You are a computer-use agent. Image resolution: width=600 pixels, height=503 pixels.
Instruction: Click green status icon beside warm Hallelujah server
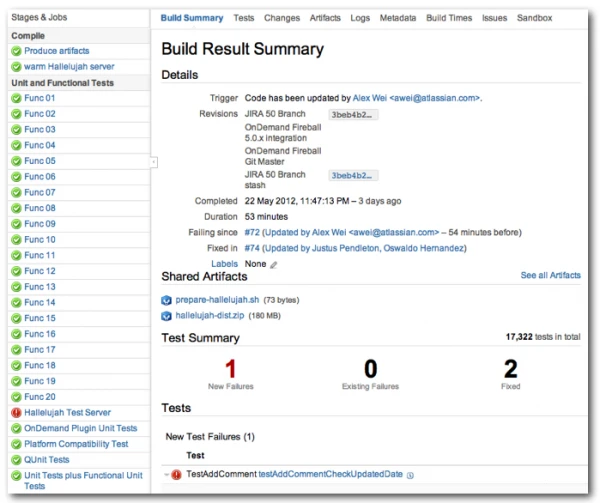click(16, 67)
